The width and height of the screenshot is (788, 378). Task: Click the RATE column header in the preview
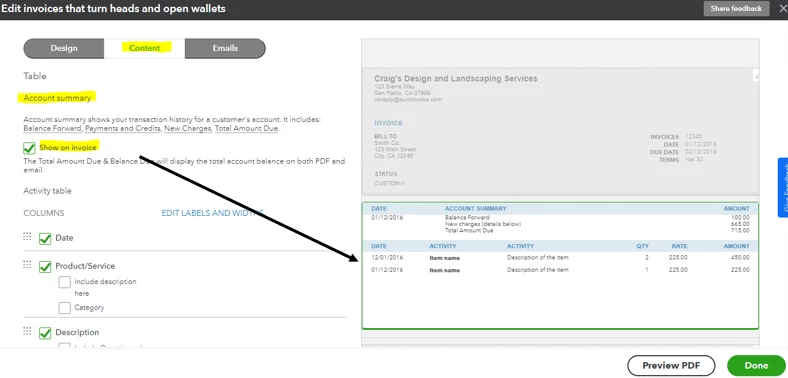(679, 246)
